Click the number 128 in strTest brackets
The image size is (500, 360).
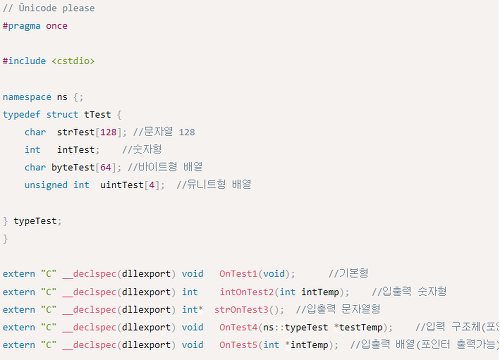click(108, 132)
